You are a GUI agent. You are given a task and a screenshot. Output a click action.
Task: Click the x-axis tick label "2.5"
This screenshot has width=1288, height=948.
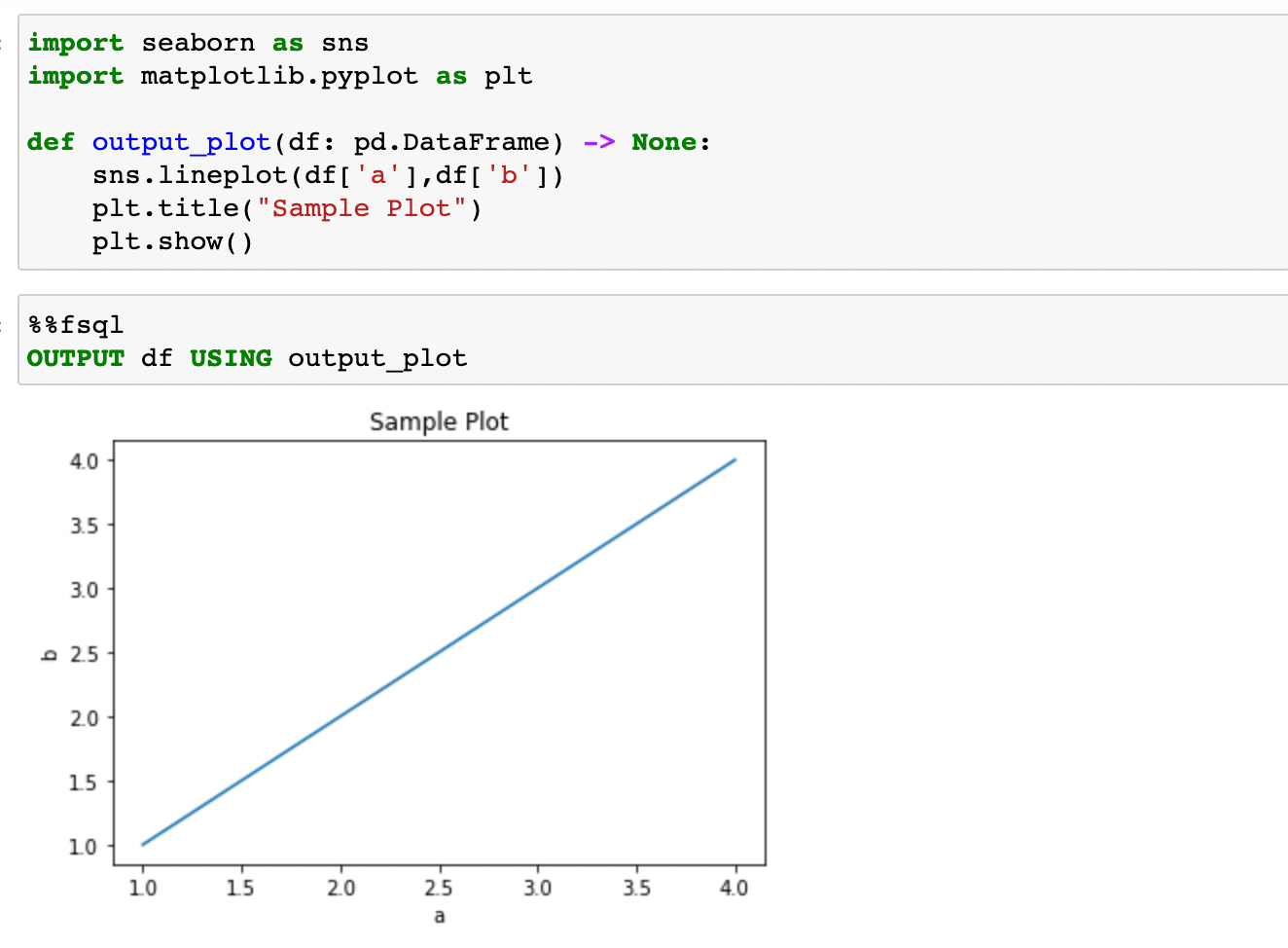pyautogui.click(x=439, y=888)
